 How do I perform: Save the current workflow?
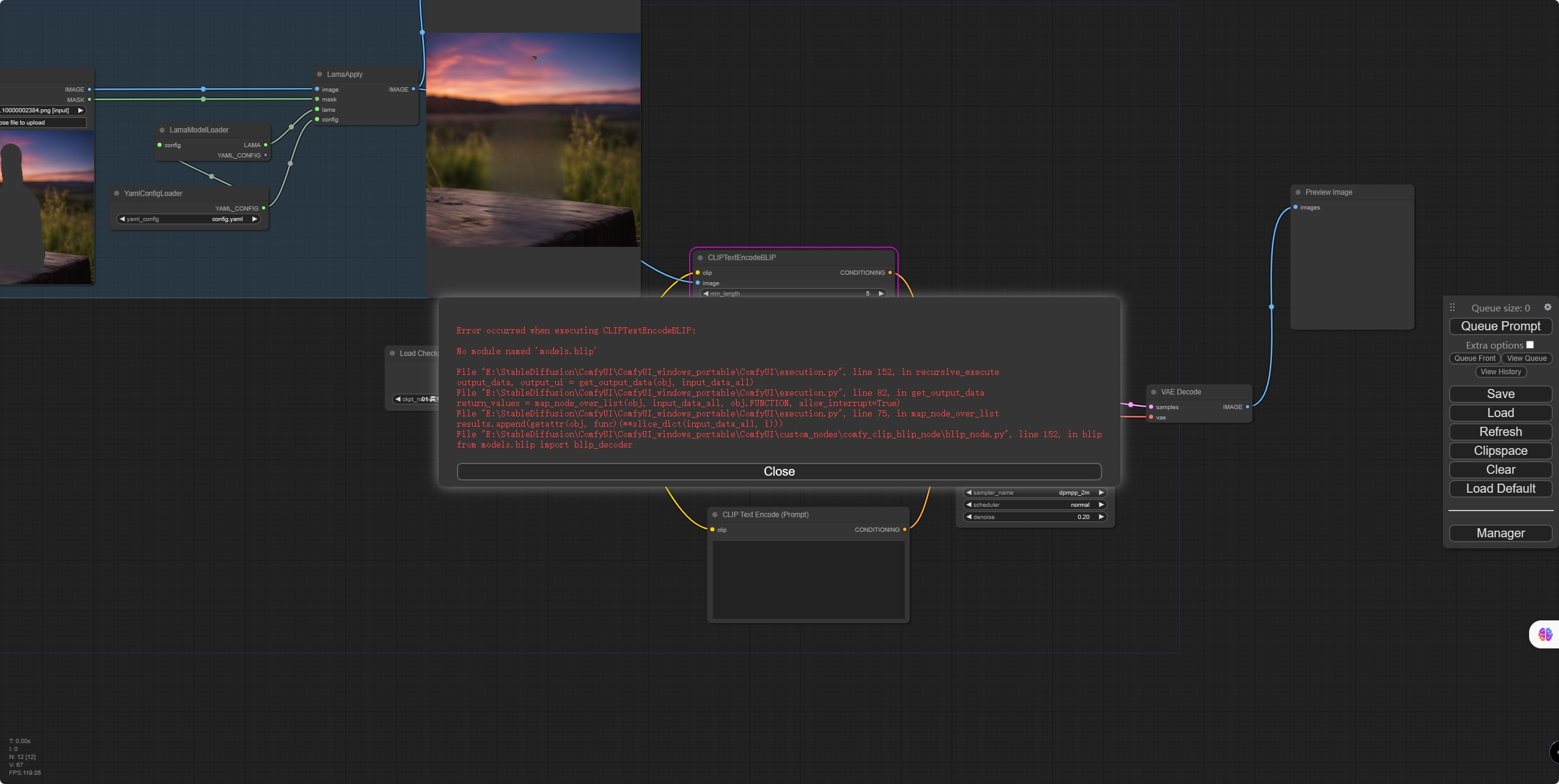point(1500,394)
